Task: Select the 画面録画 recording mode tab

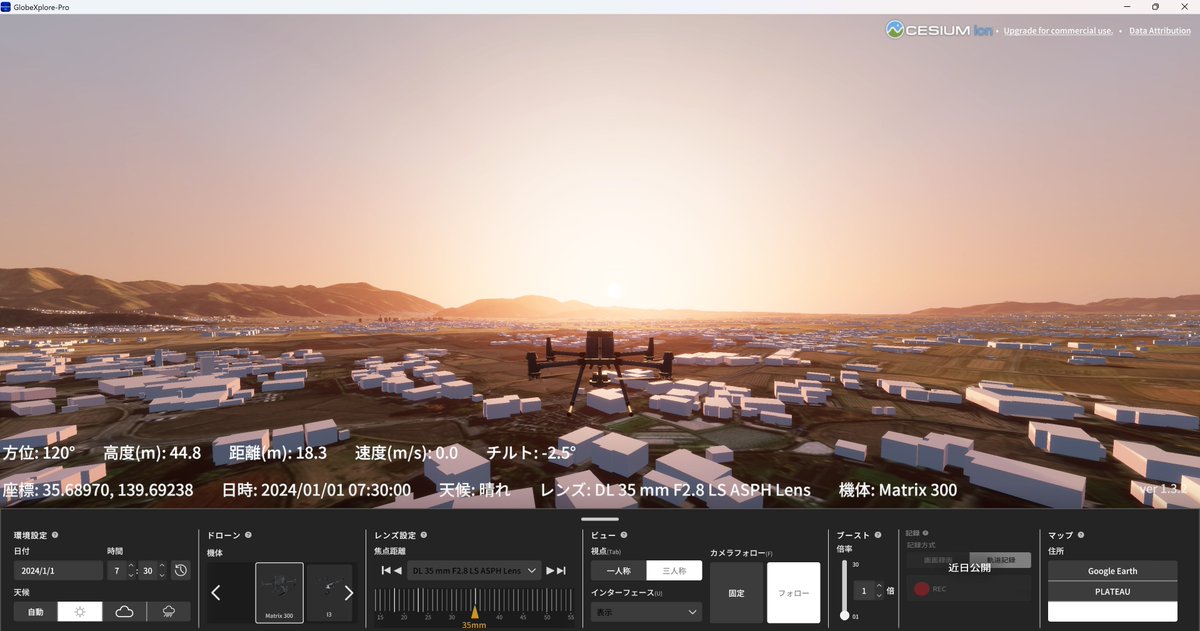Action: point(940,559)
